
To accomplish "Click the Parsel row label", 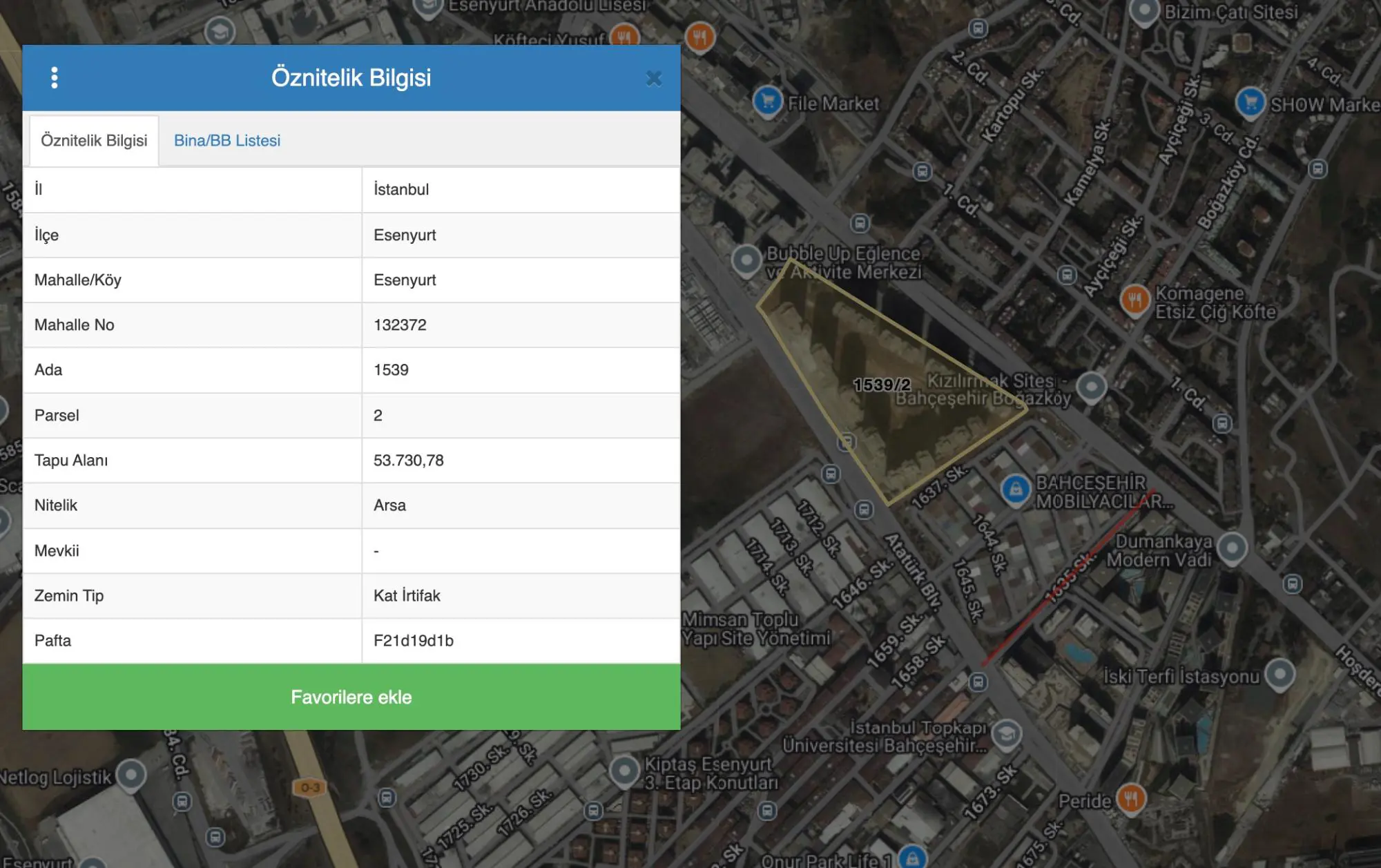I will pos(57,416).
